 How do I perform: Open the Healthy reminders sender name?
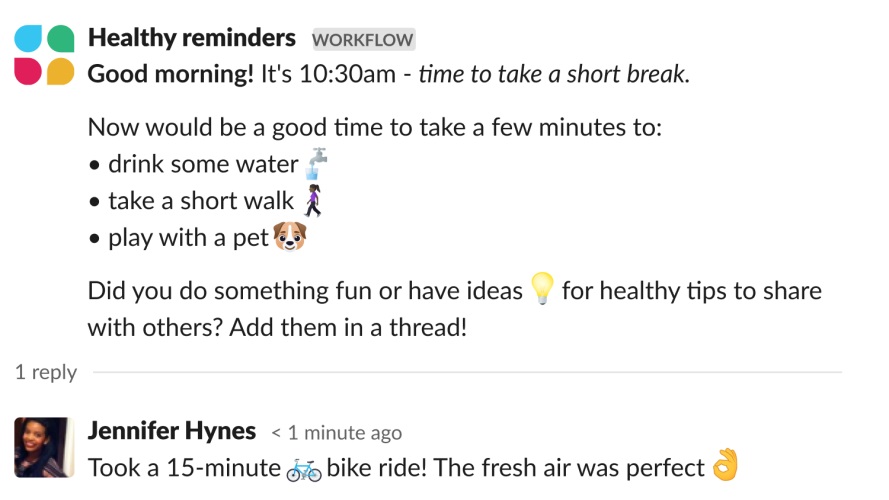click(192, 38)
